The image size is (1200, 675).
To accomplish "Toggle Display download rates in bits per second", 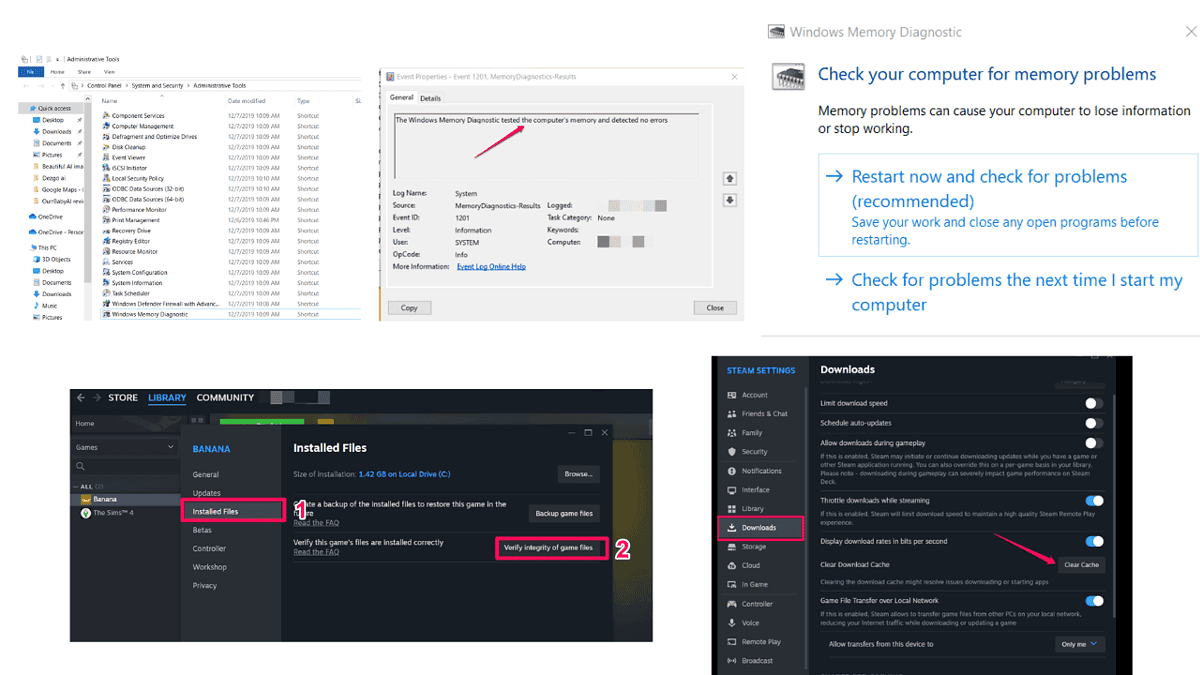I will [1094, 541].
